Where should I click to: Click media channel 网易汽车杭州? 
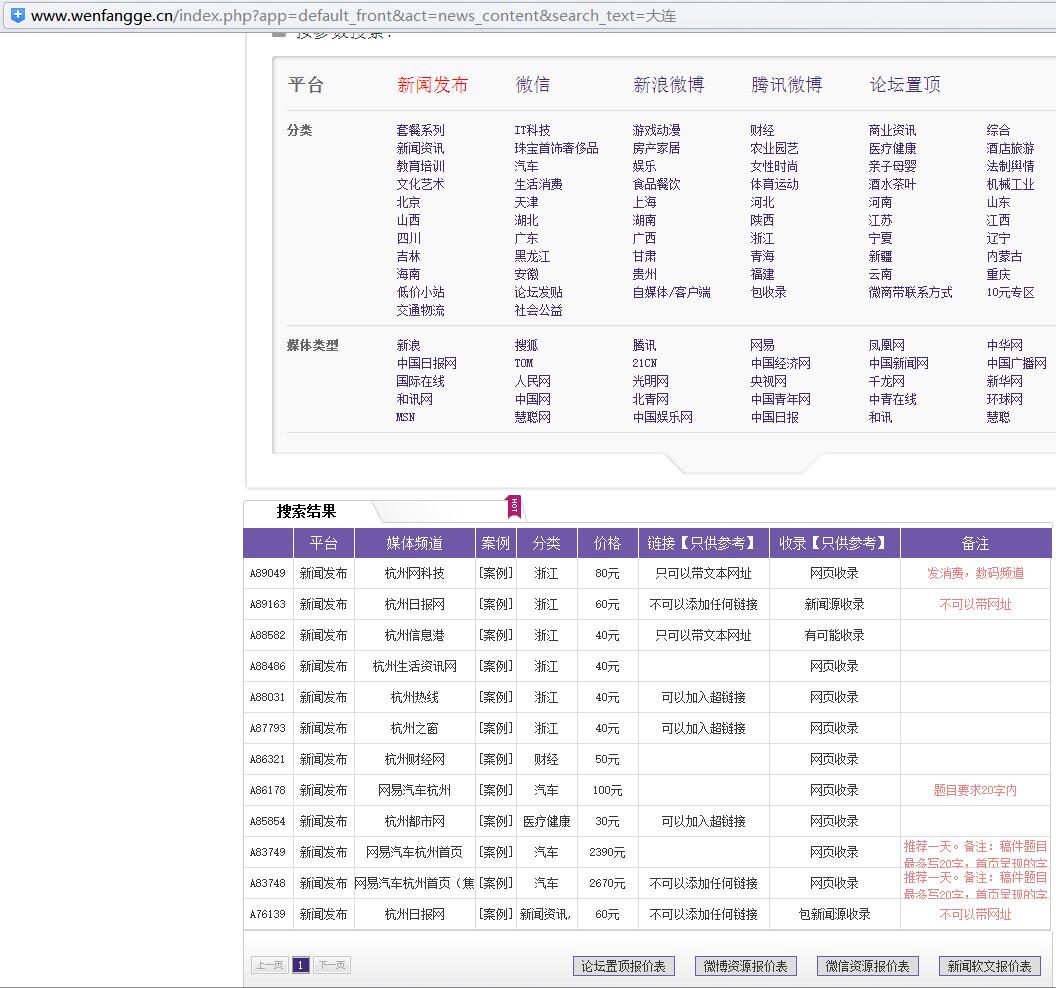click(414, 790)
